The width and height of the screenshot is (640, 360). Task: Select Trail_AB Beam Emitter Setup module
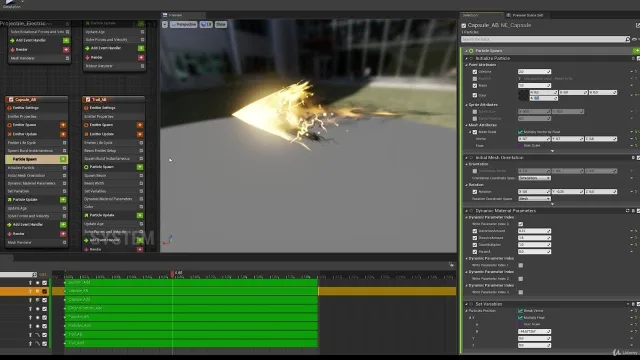(113, 151)
